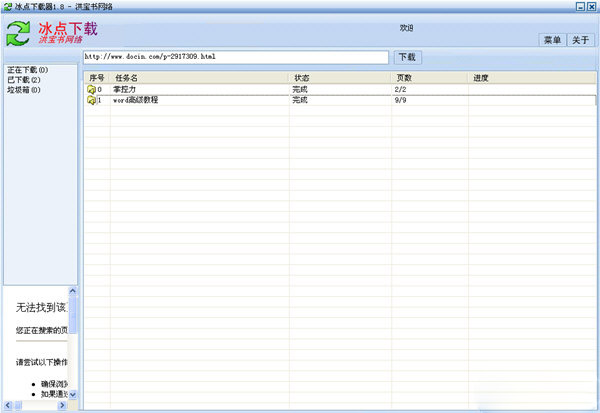Open the 关于 about button

click(580, 40)
